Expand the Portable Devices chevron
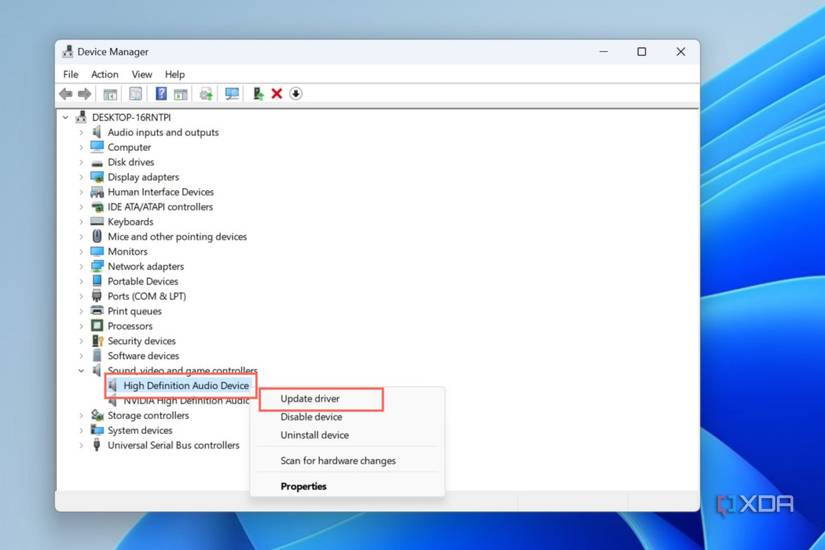The width and height of the screenshot is (825, 550). 81,282
